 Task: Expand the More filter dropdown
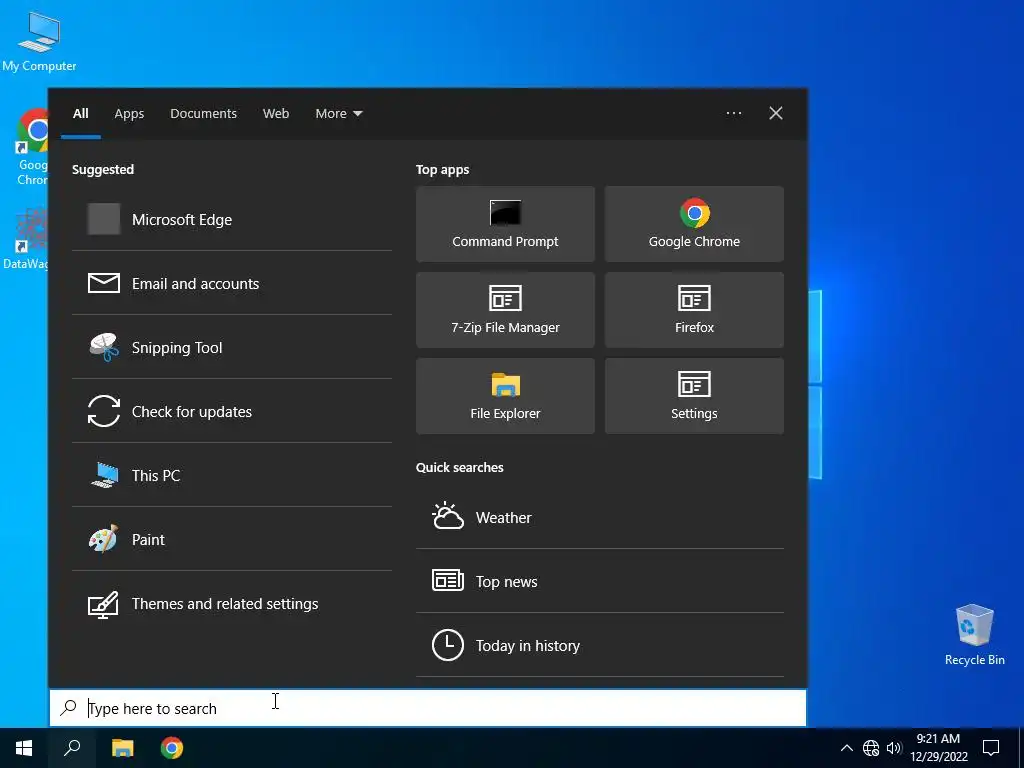(338, 114)
